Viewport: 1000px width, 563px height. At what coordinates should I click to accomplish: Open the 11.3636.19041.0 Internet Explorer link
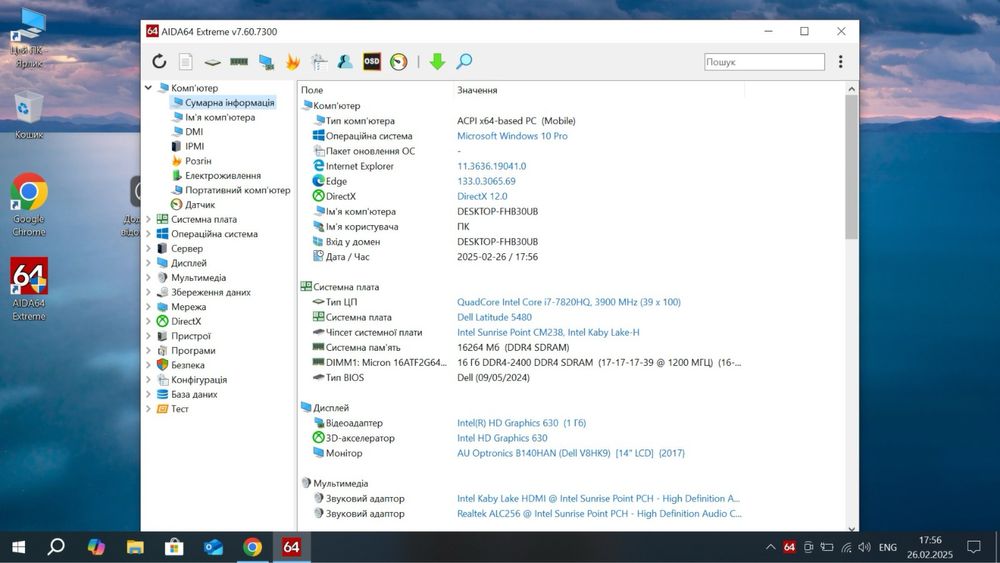[492, 166]
